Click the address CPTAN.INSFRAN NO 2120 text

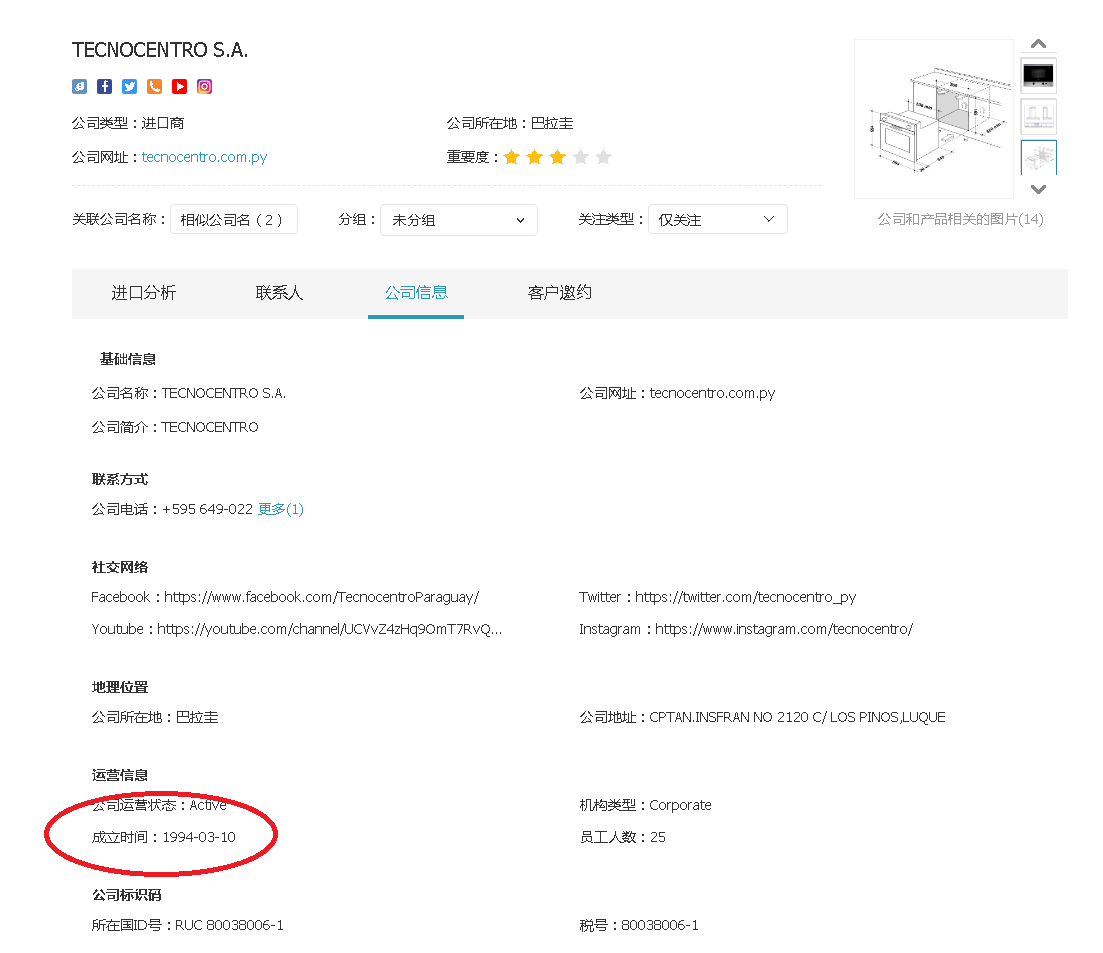coord(797,717)
